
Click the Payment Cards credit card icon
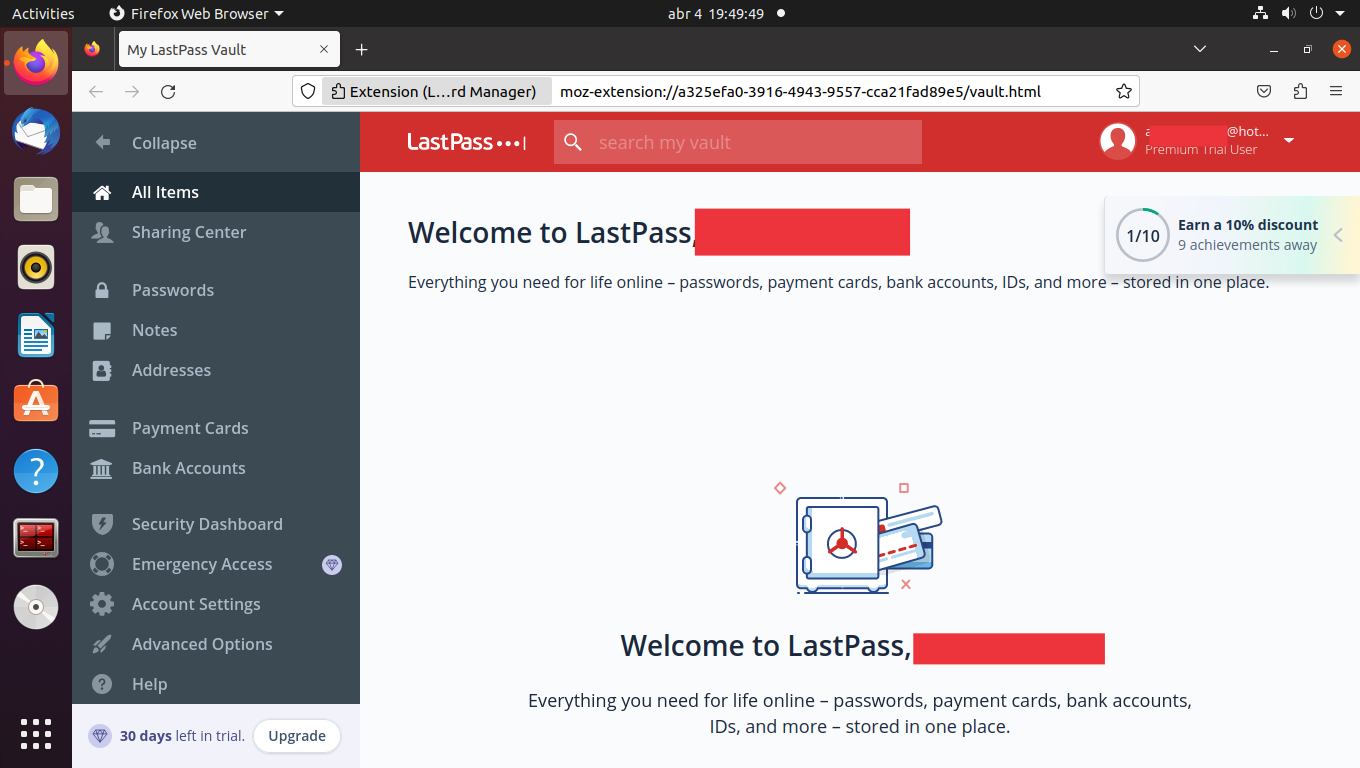pyautogui.click(x=102, y=428)
